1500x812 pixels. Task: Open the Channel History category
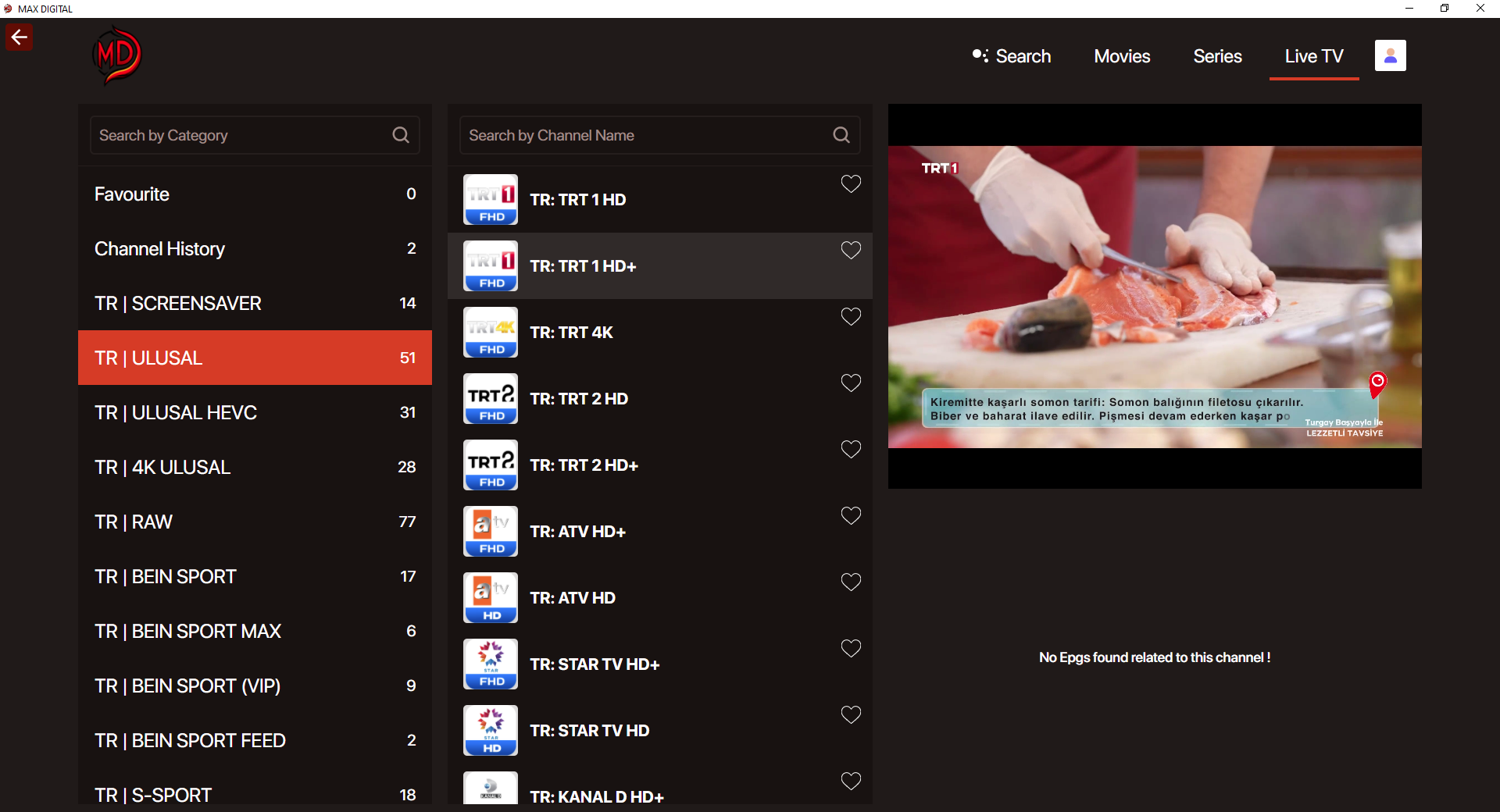pos(255,248)
